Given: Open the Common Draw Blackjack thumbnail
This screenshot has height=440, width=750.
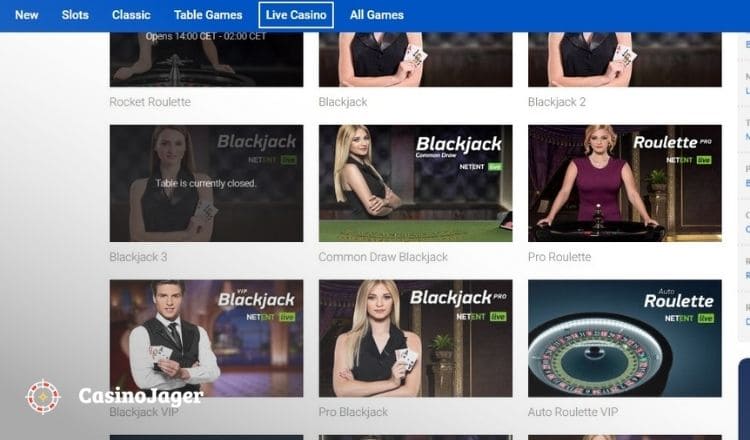Looking at the screenshot, I should (x=416, y=183).
